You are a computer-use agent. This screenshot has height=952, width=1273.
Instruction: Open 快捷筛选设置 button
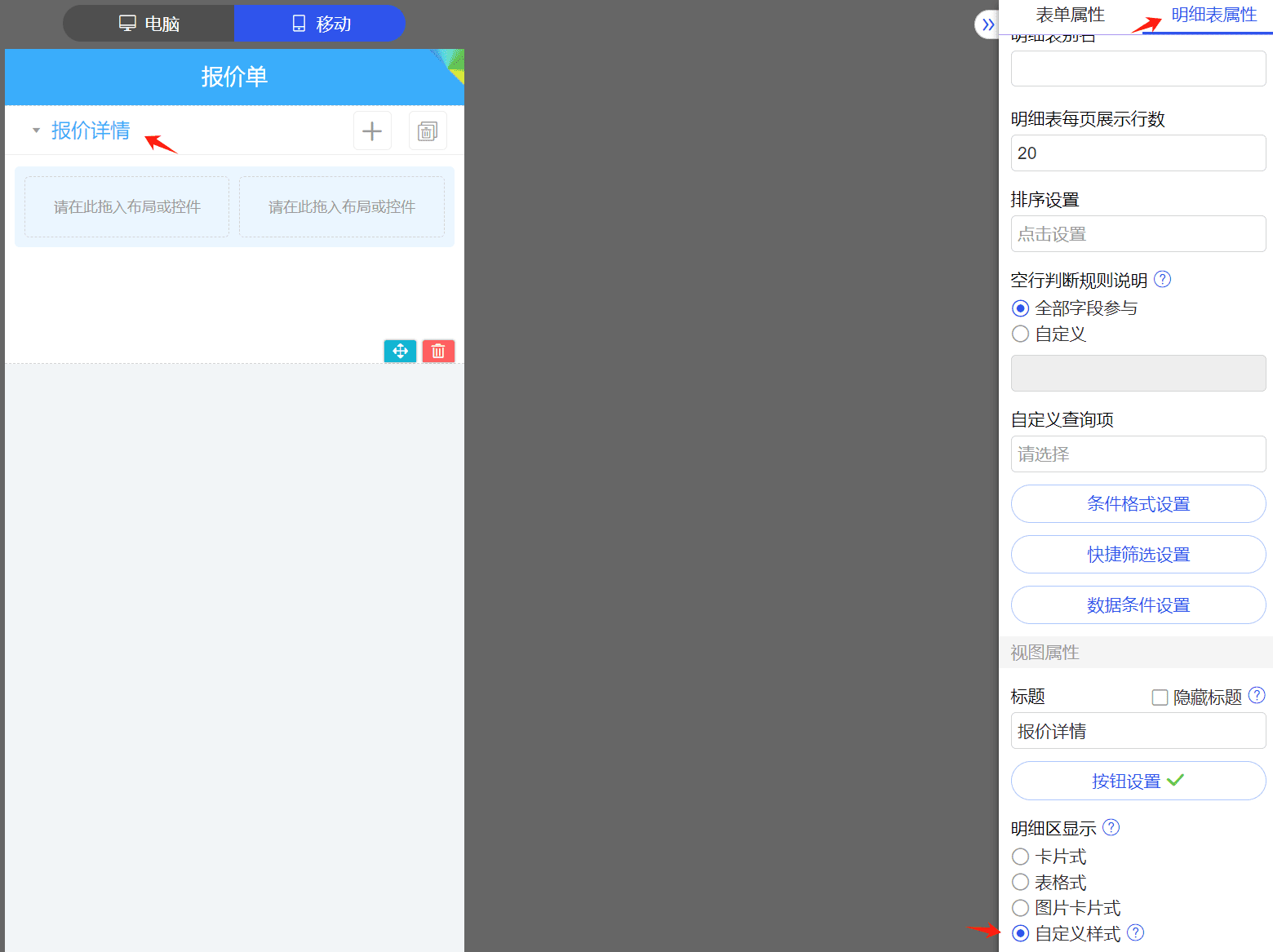point(1138,555)
